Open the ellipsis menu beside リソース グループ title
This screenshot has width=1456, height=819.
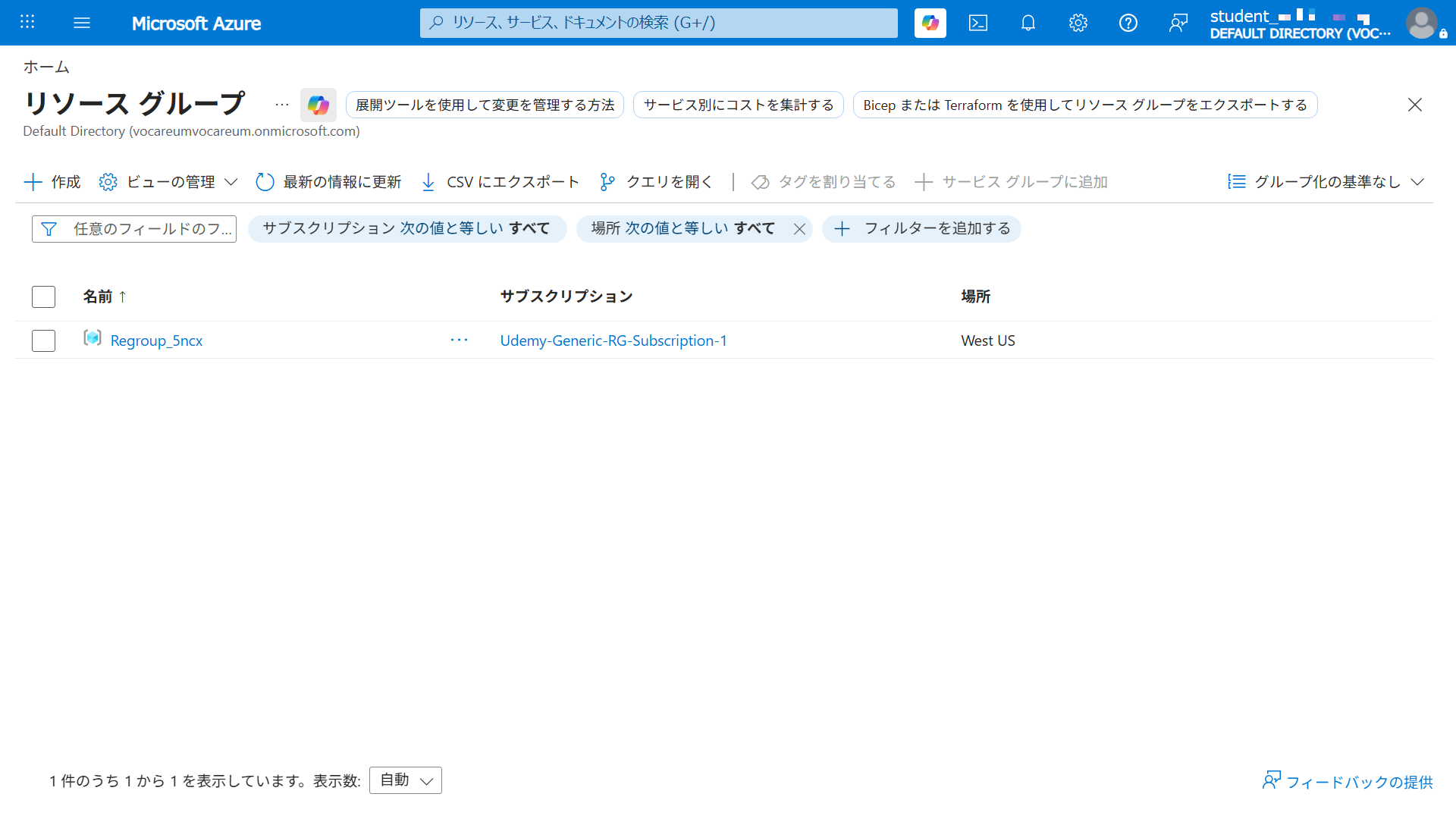282,105
